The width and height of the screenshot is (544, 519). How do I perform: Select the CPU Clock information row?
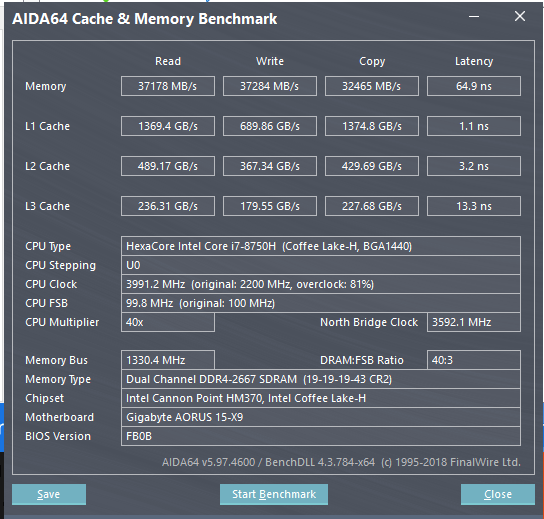coord(321,284)
